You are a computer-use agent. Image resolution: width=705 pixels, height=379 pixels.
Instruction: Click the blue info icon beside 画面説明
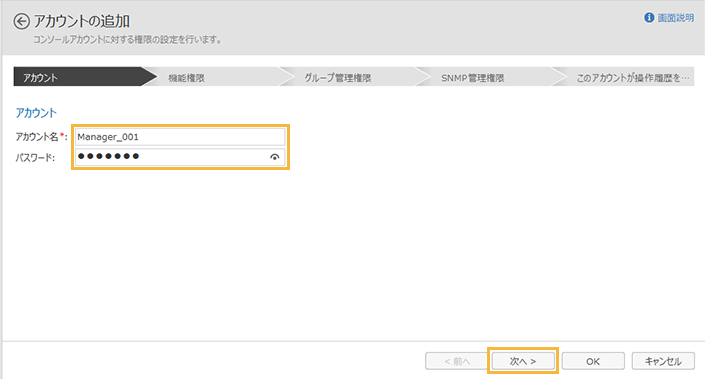pos(649,18)
